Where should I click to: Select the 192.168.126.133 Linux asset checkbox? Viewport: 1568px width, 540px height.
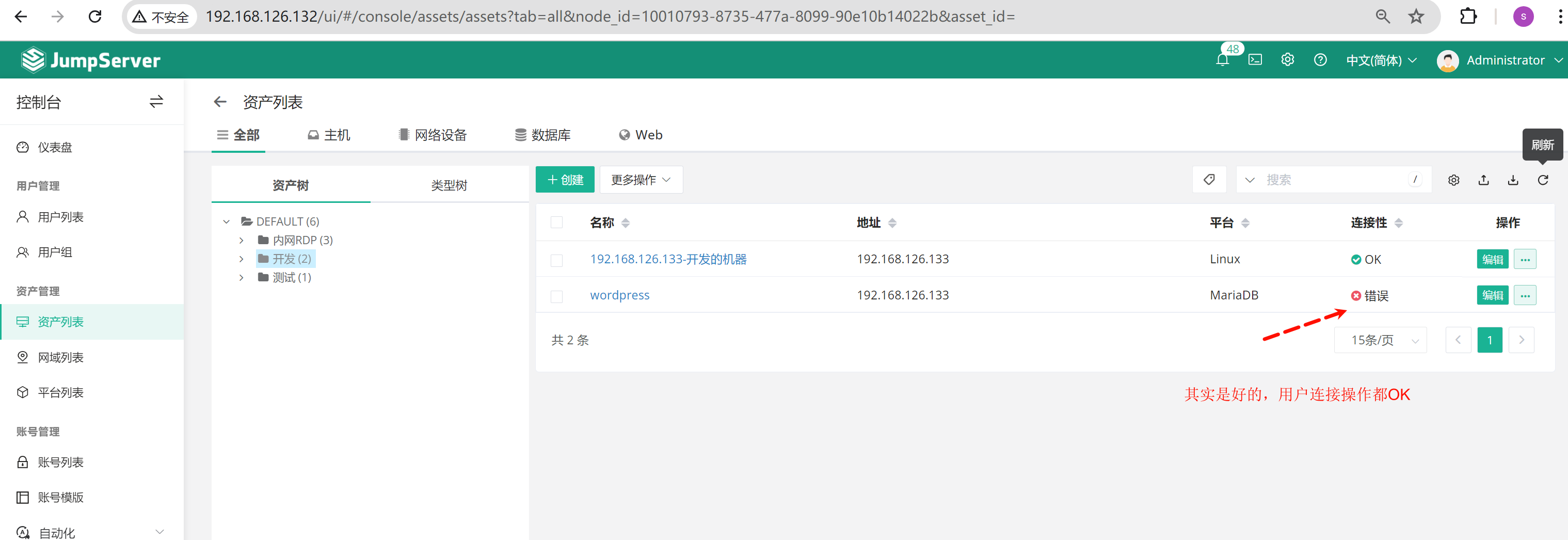556,261
